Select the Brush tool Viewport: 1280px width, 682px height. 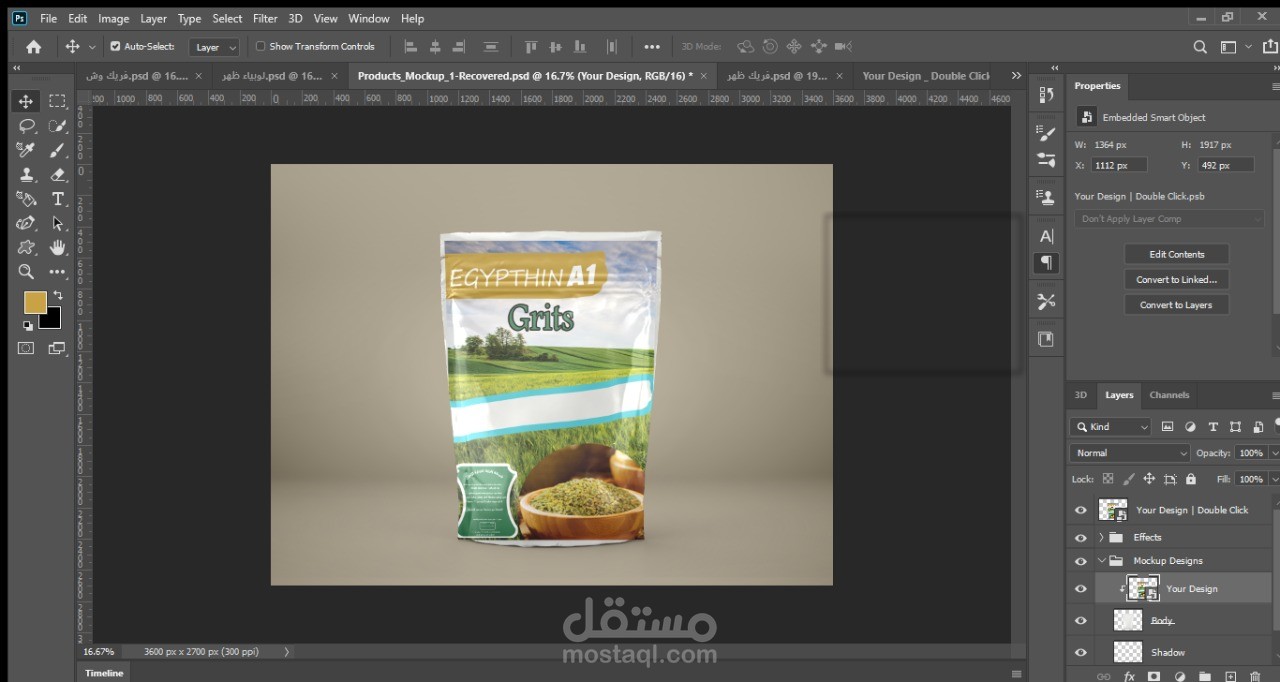tap(58, 150)
